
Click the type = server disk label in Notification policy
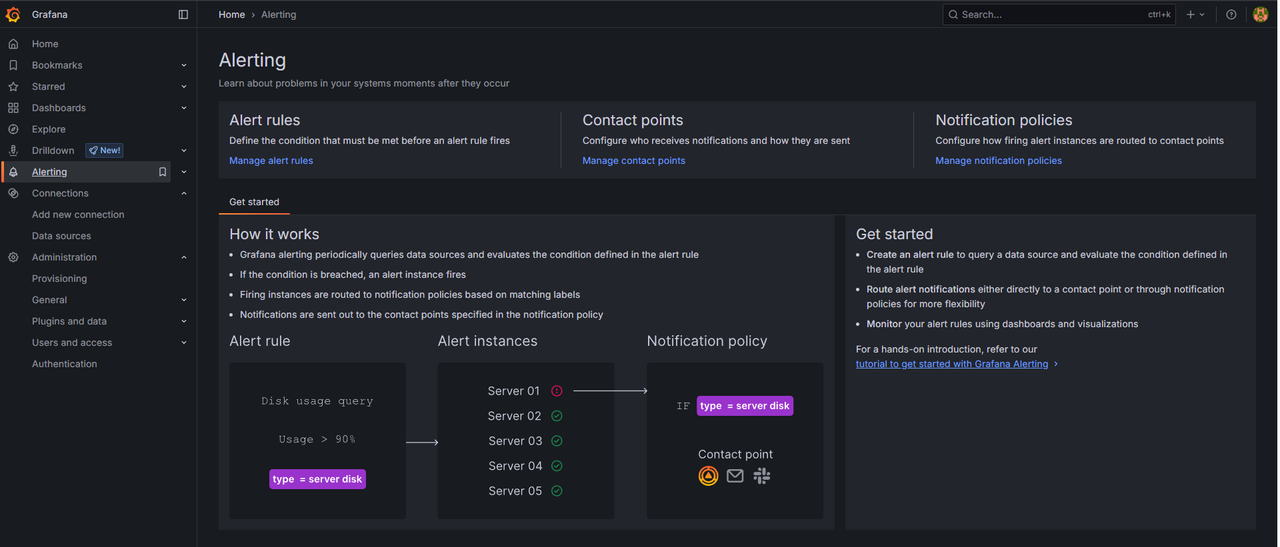(x=745, y=405)
